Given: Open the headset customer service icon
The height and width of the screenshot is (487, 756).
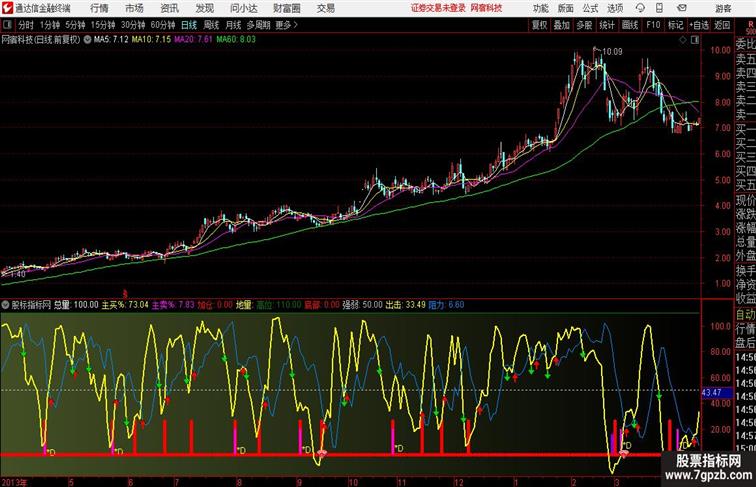Looking at the screenshot, I should click(640, 8).
